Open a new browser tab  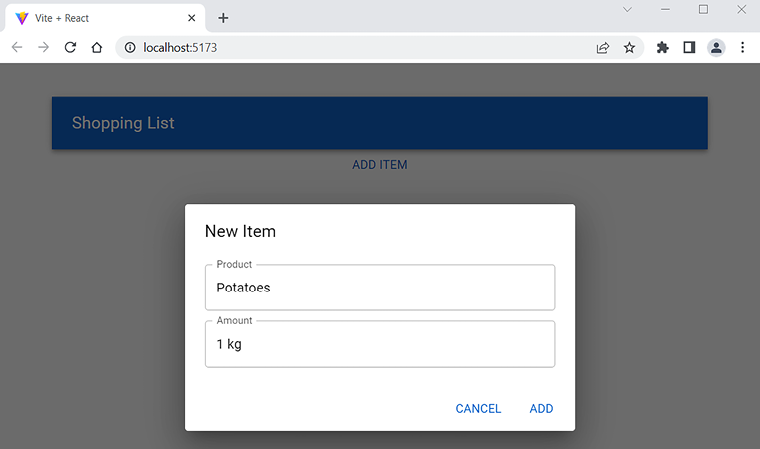tap(223, 18)
